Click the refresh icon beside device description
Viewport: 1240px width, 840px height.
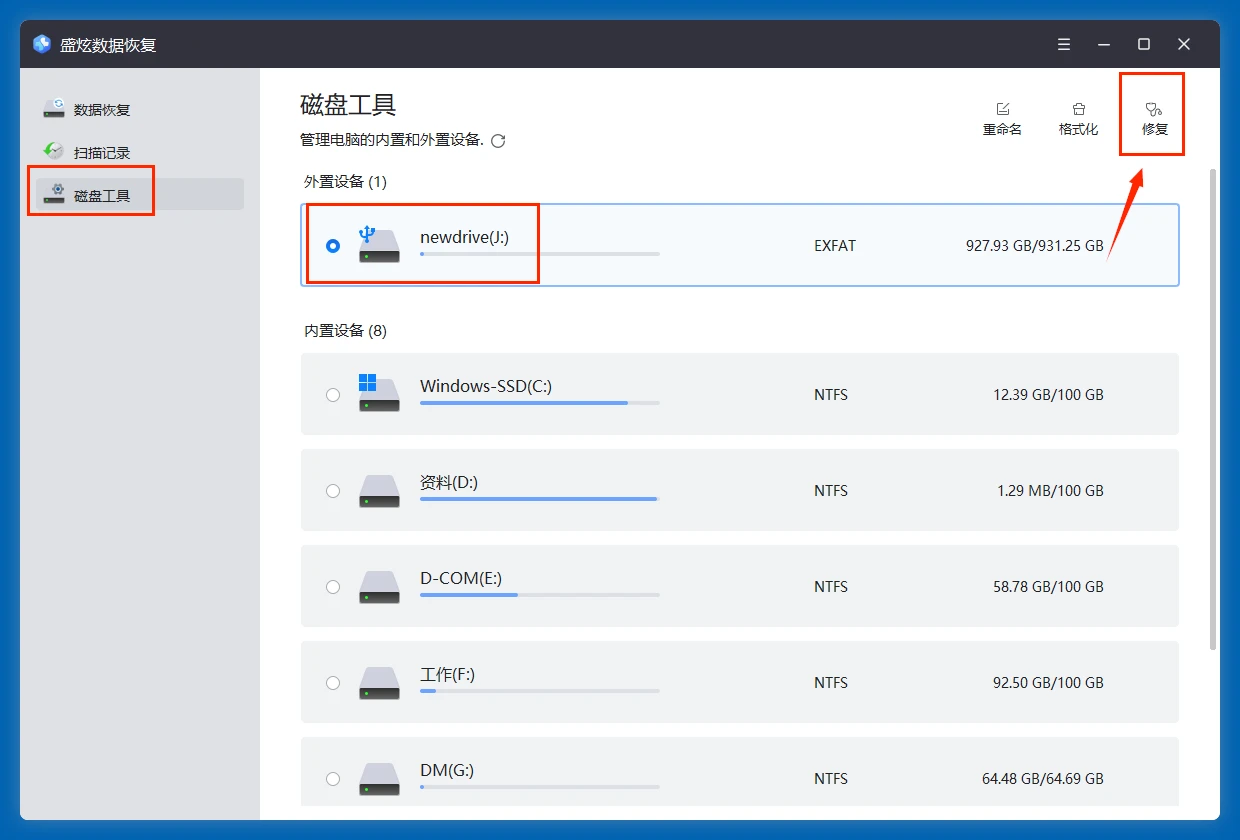[498, 141]
